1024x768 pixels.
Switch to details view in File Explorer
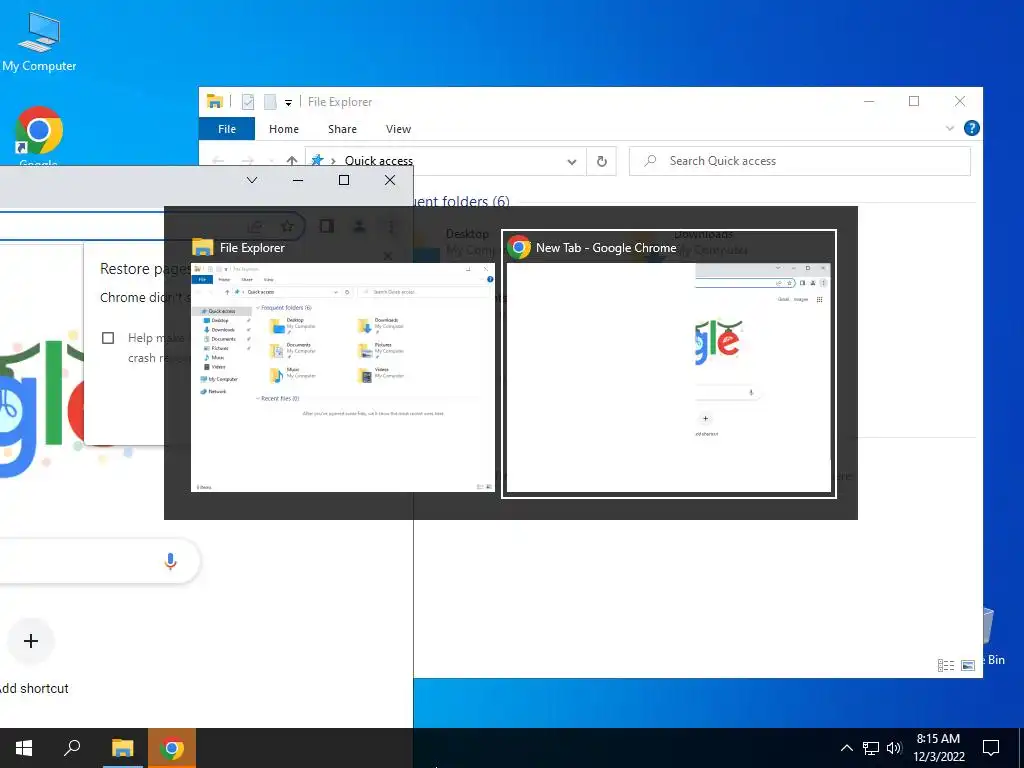946,665
